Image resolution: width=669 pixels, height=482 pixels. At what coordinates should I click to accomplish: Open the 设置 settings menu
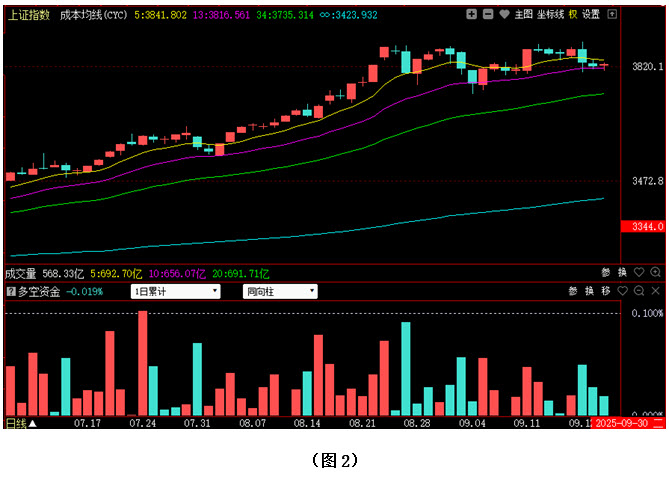[591, 15]
